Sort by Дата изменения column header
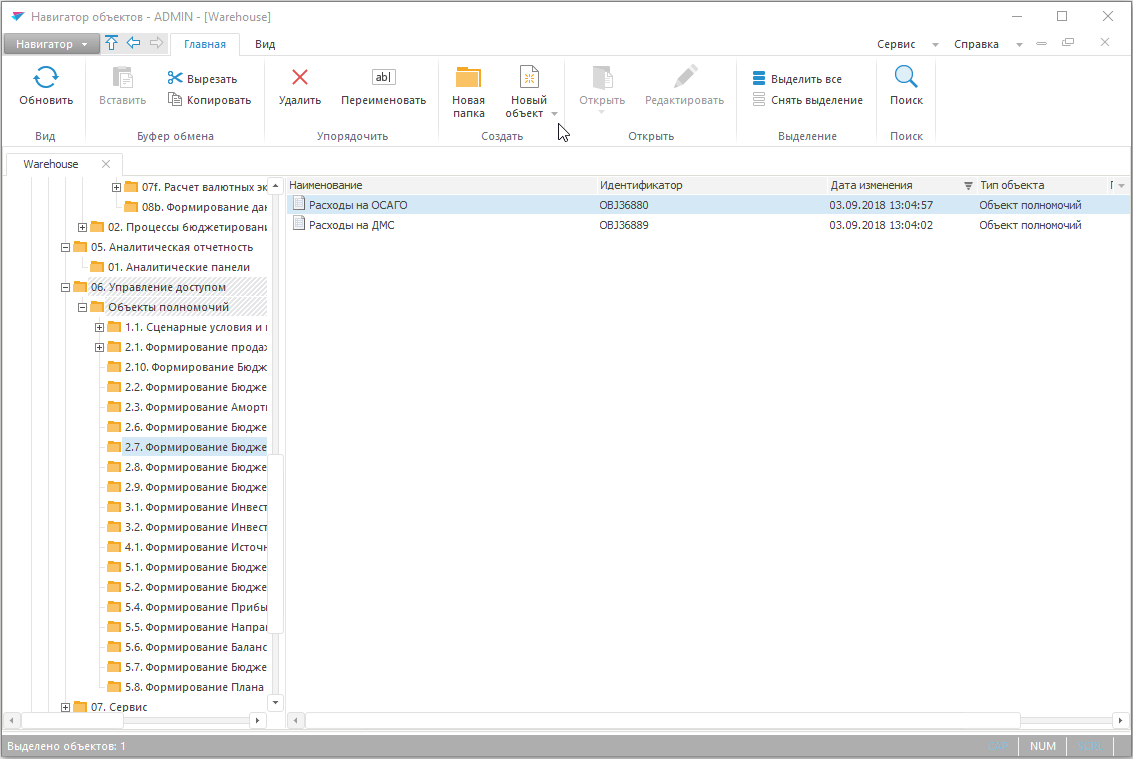 (871, 185)
